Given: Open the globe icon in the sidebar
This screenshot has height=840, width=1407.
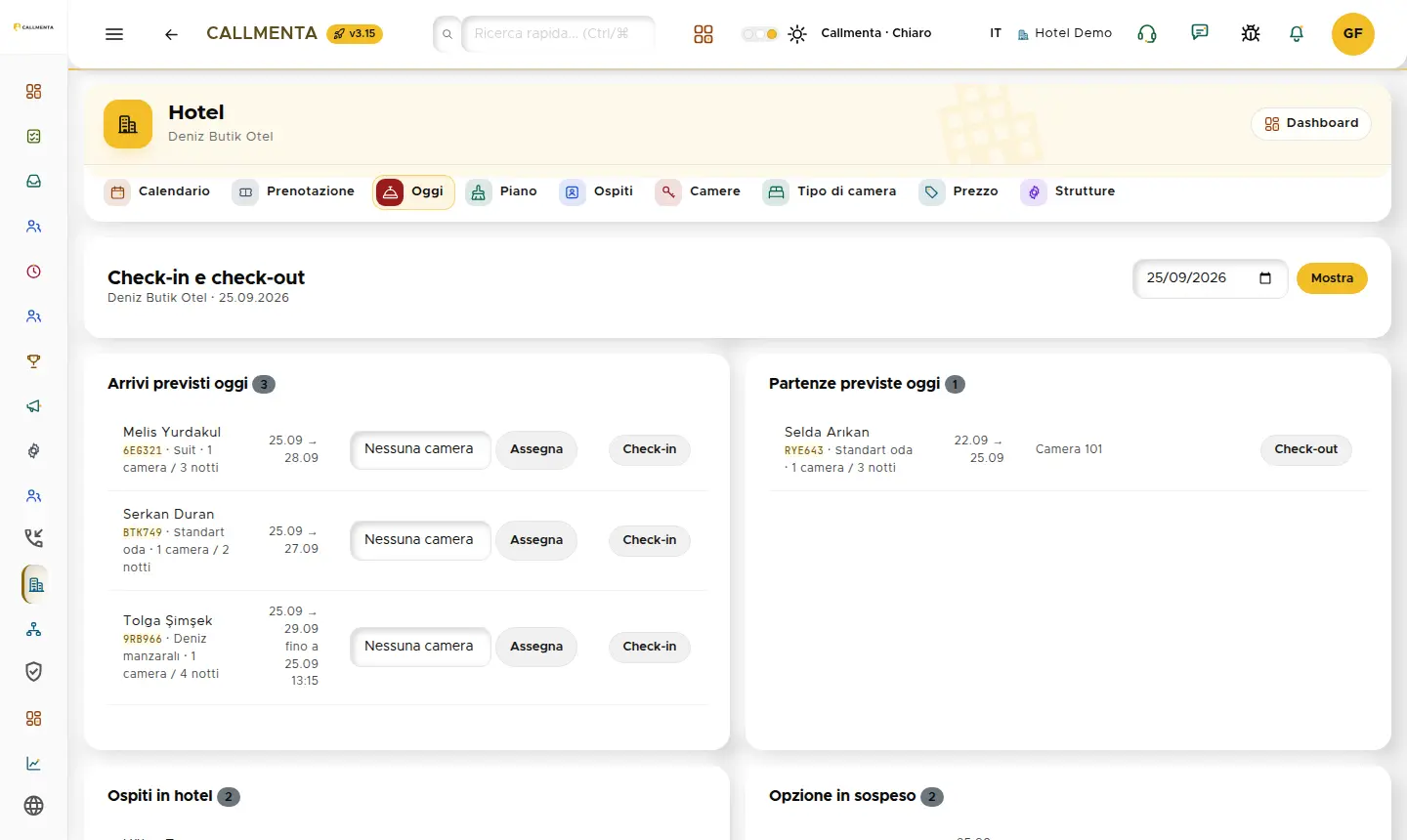Looking at the screenshot, I should pyautogui.click(x=34, y=806).
